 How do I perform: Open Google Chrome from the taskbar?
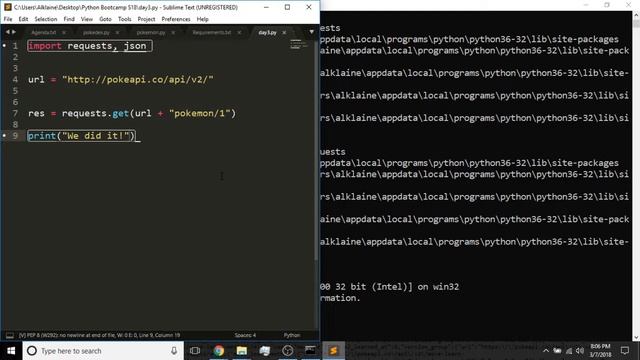tap(219, 351)
